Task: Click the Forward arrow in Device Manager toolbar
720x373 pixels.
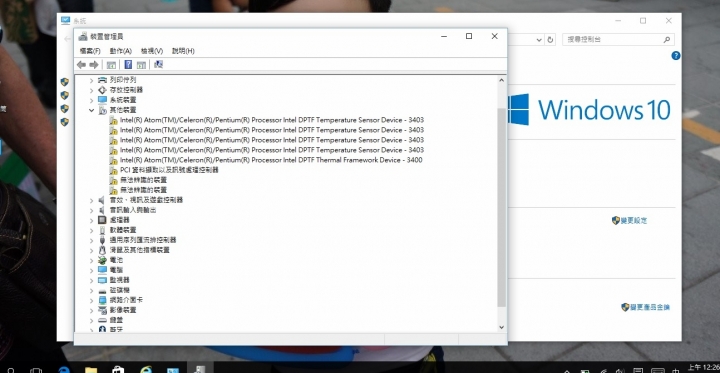Action: [x=94, y=65]
